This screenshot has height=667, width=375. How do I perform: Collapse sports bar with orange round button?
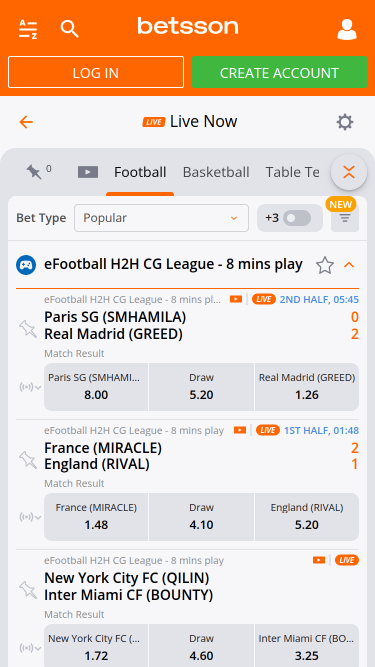point(349,172)
